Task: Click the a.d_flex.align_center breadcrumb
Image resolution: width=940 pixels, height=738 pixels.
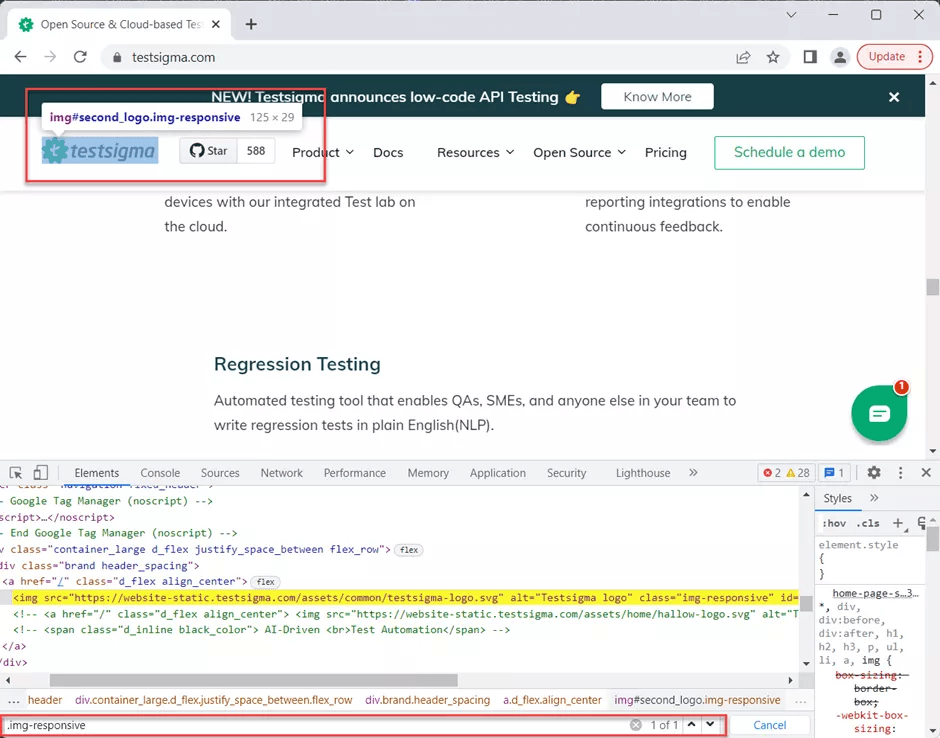Action: click(552, 700)
